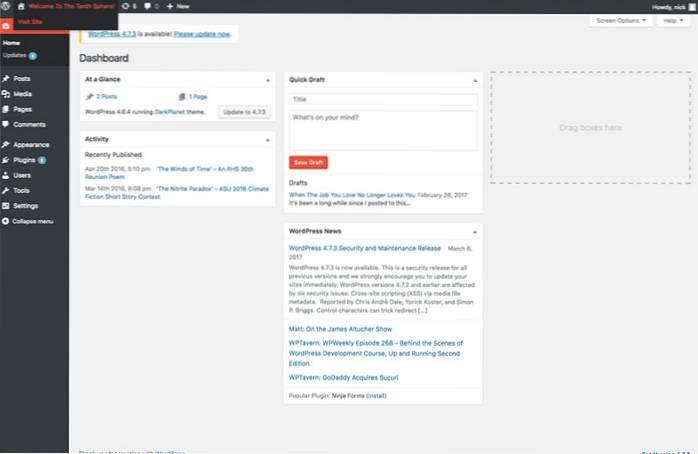Click the Plugins plug icon
This screenshot has height=454, width=698.
pos(6,160)
